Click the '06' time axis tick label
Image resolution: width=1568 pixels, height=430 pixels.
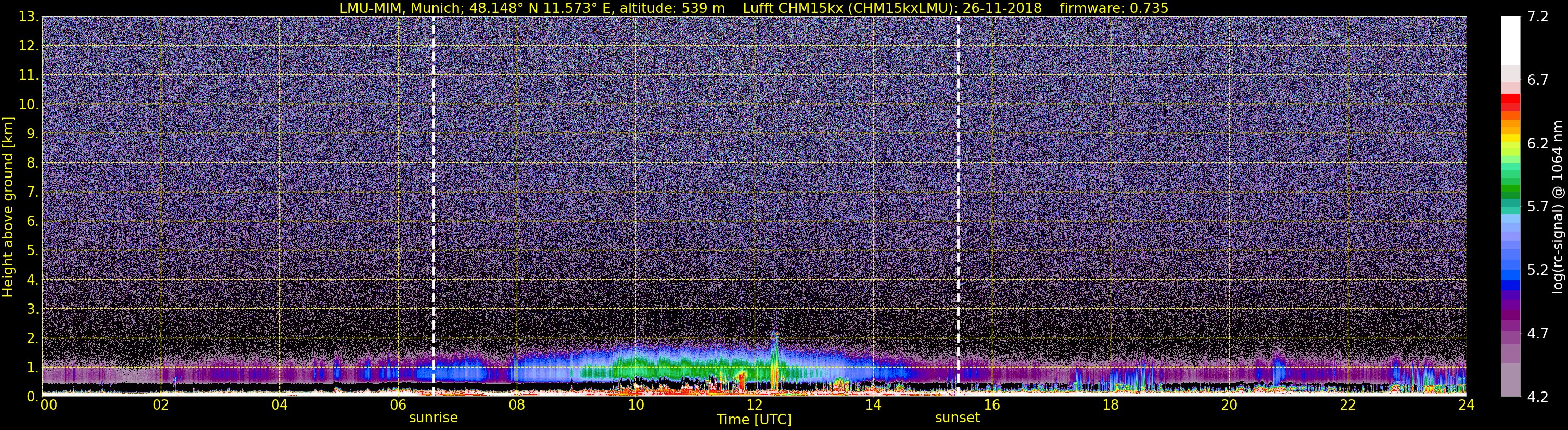(398, 405)
